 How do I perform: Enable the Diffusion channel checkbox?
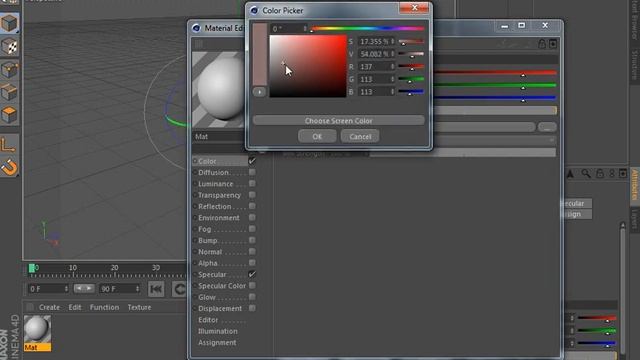(x=252, y=172)
